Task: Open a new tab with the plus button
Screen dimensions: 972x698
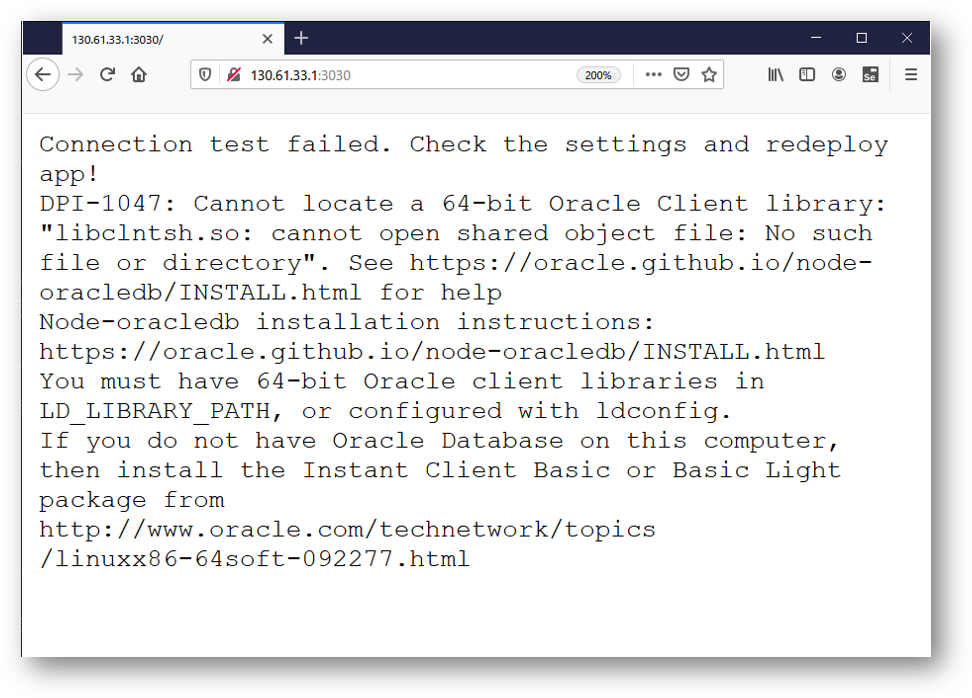Action: pyautogui.click(x=301, y=38)
